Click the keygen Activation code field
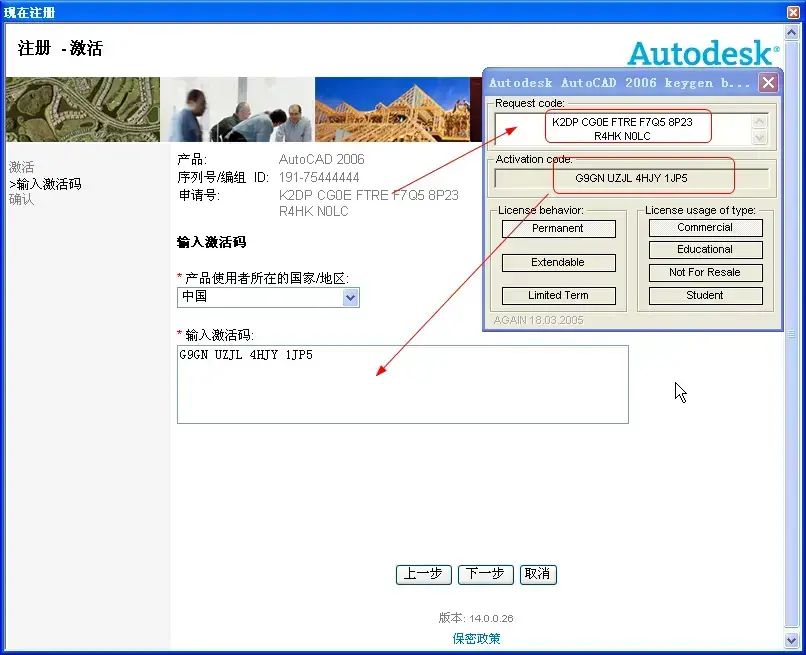The height and width of the screenshot is (655, 806). tap(631, 178)
